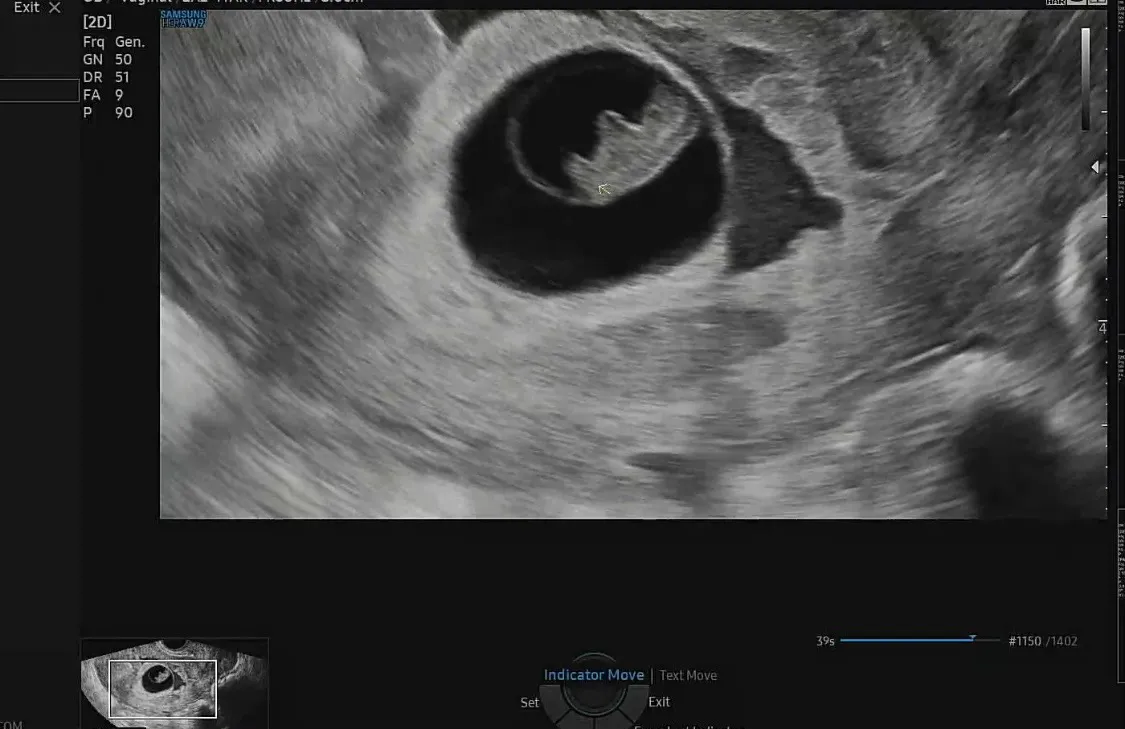Click the HAR indicator icon at top right
Viewport: 1125px width, 729px height.
(1055, 2)
